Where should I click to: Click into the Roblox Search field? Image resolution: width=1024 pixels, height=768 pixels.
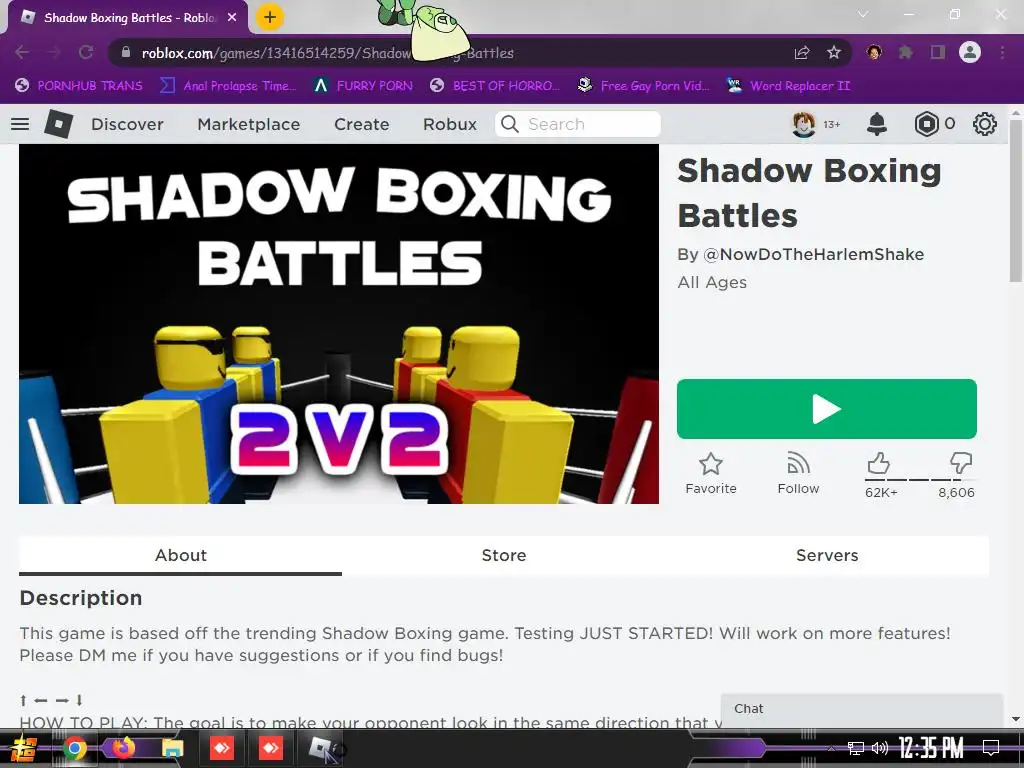(578, 124)
